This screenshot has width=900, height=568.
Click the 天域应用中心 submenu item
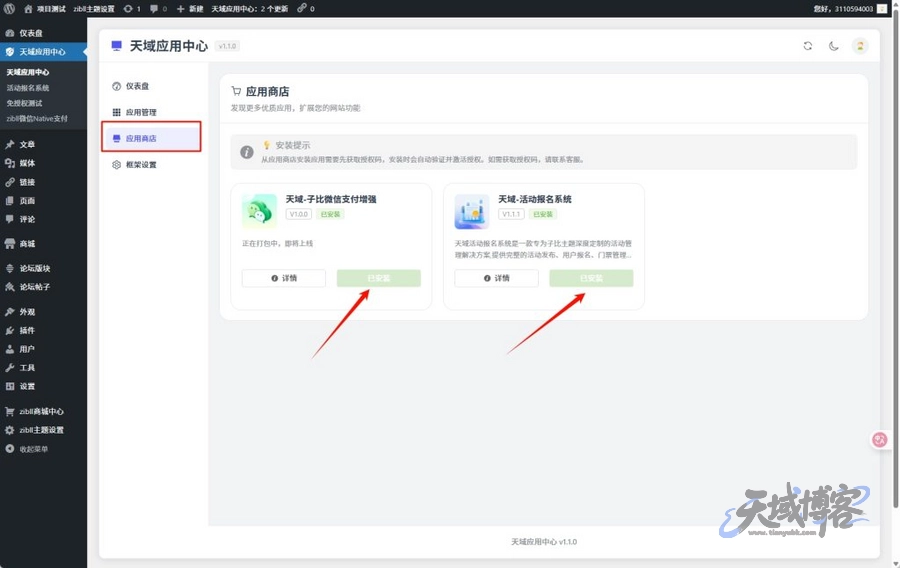tap(28, 72)
